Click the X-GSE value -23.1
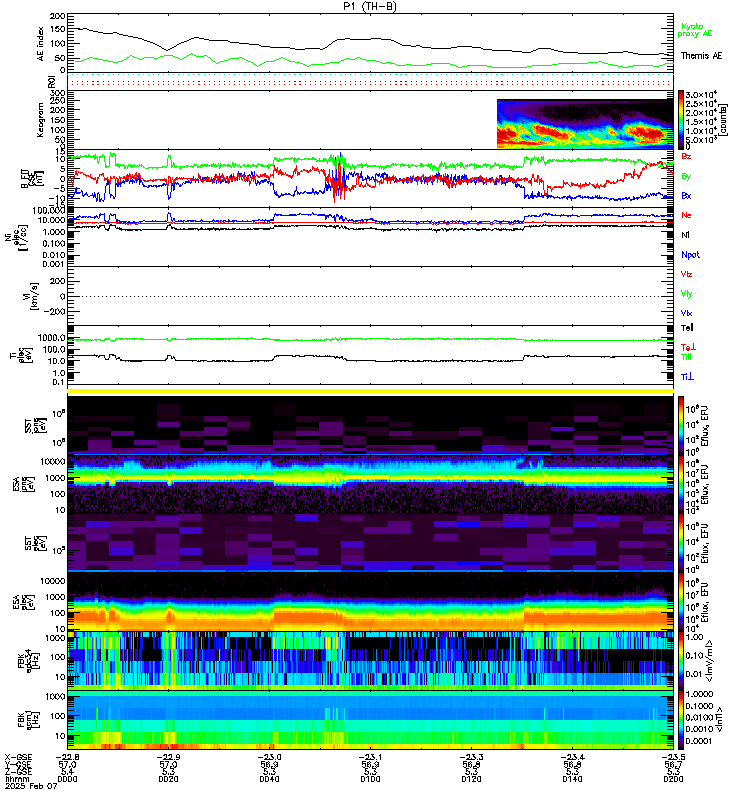 pyautogui.click(x=370, y=757)
